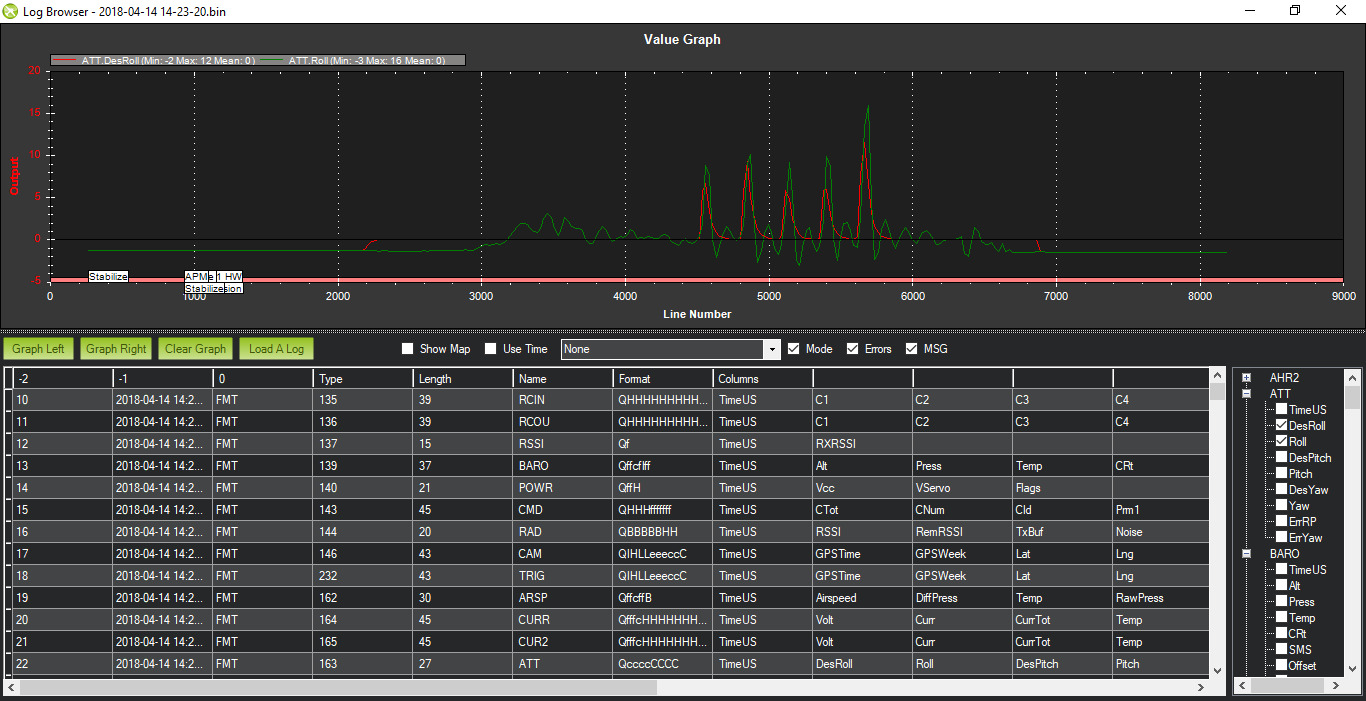Select the ATT.Roll legend entry

pos(364,60)
